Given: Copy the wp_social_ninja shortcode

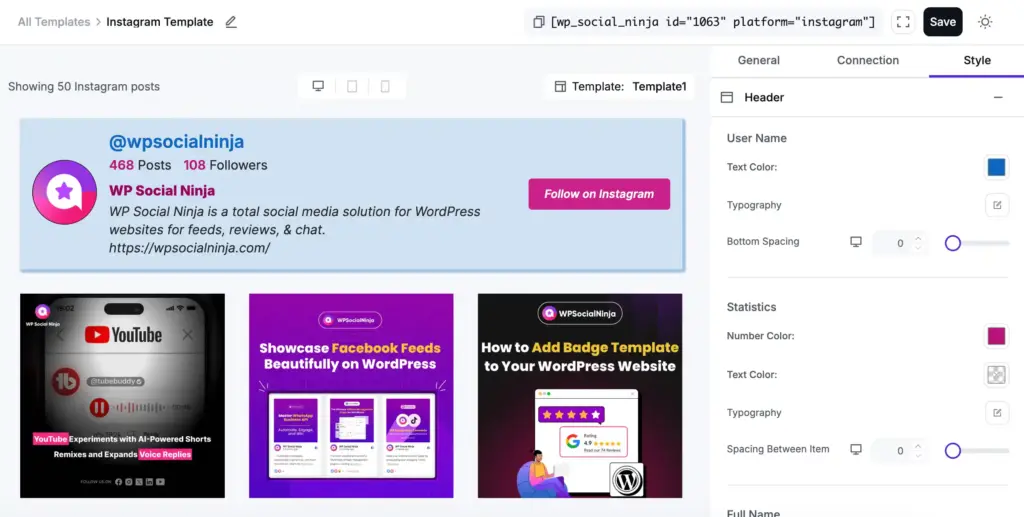Looking at the screenshot, I should pos(539,22).
